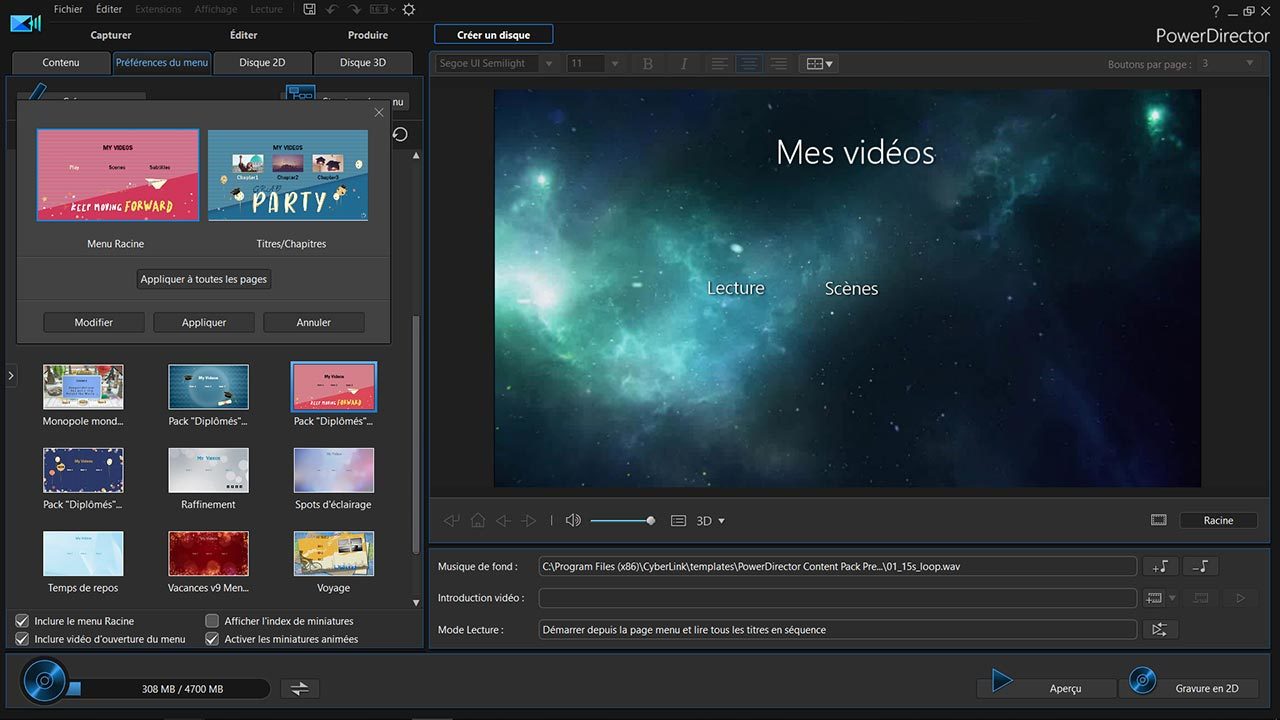Click the Appliquer button

204,322
